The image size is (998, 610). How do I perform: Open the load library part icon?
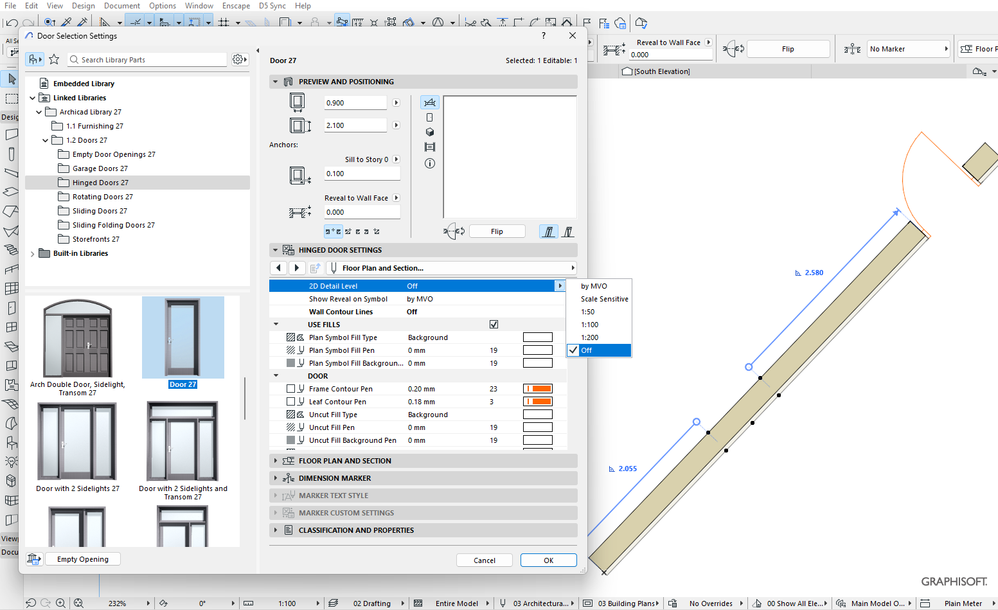[x=34, y=559]
